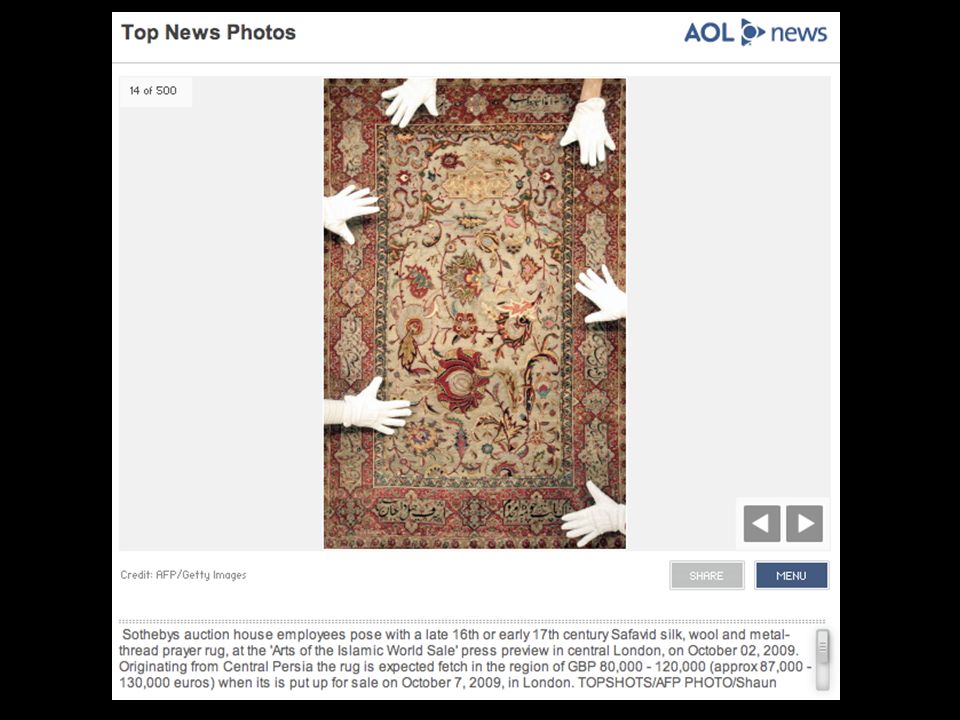Click the gold cartouche near the rug's top
This screenshot has height=720, width=960.
click(474, 183)
